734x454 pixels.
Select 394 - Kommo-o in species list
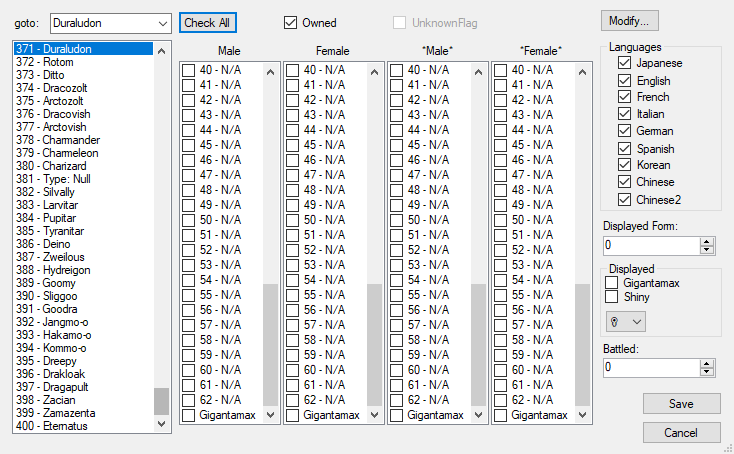(x=84, y=348)
